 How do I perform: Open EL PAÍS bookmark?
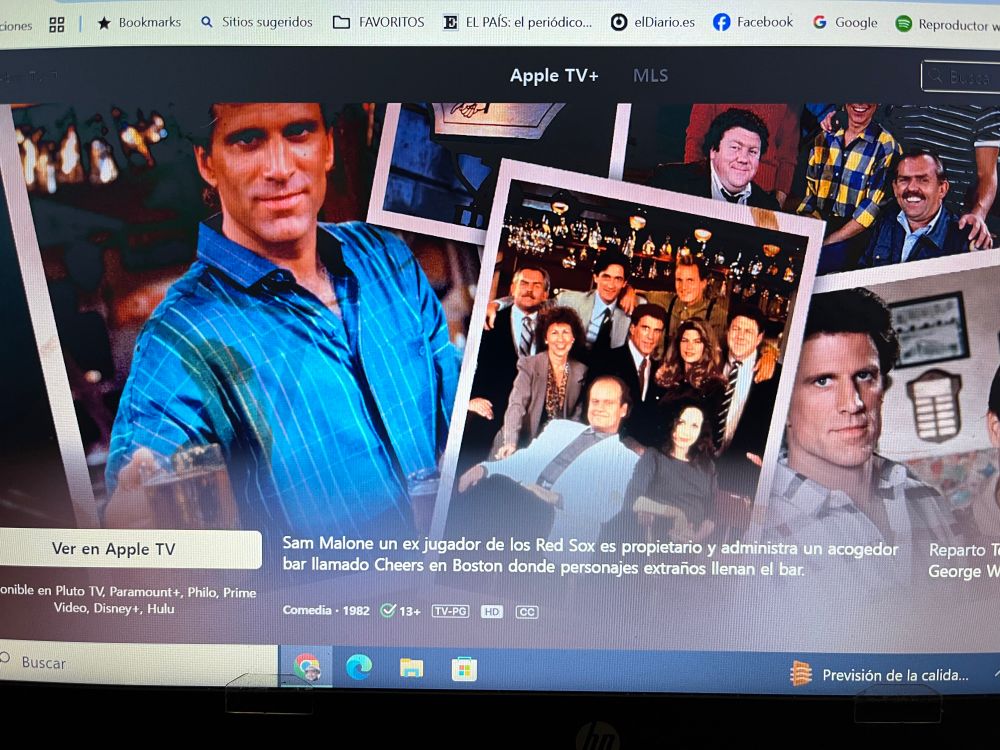pyautogui.click(x=518, y=22)
